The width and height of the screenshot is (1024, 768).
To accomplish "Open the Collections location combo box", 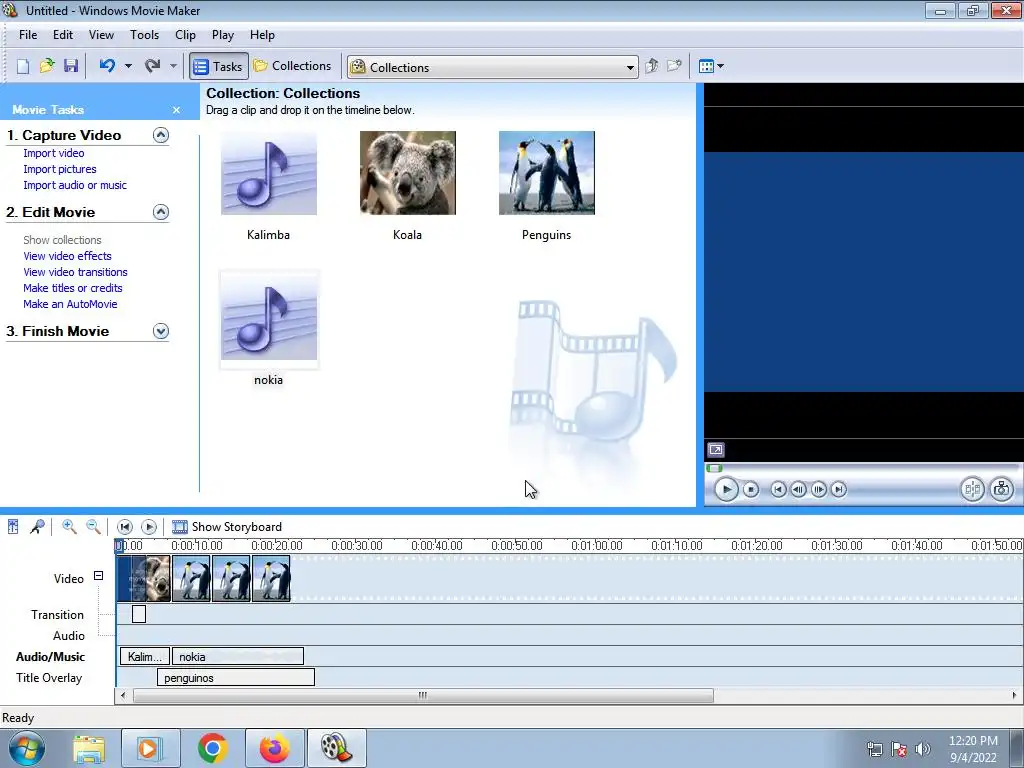I will (492, 67).
